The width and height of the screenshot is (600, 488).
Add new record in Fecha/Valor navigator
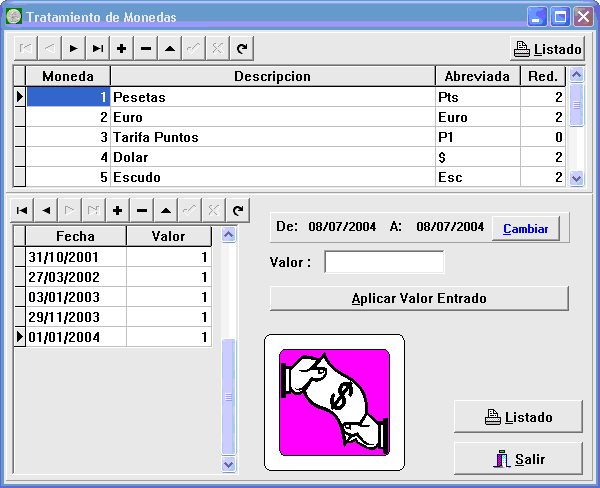click(118, 210)
